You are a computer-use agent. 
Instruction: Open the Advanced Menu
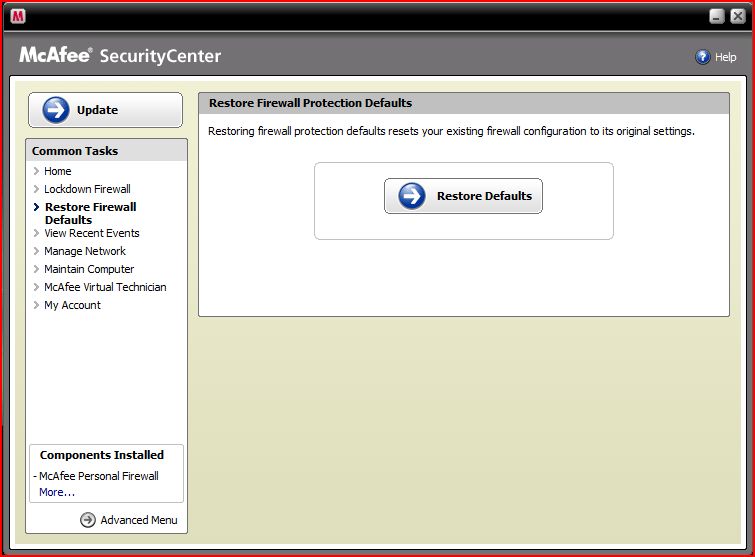click(139, 520)
